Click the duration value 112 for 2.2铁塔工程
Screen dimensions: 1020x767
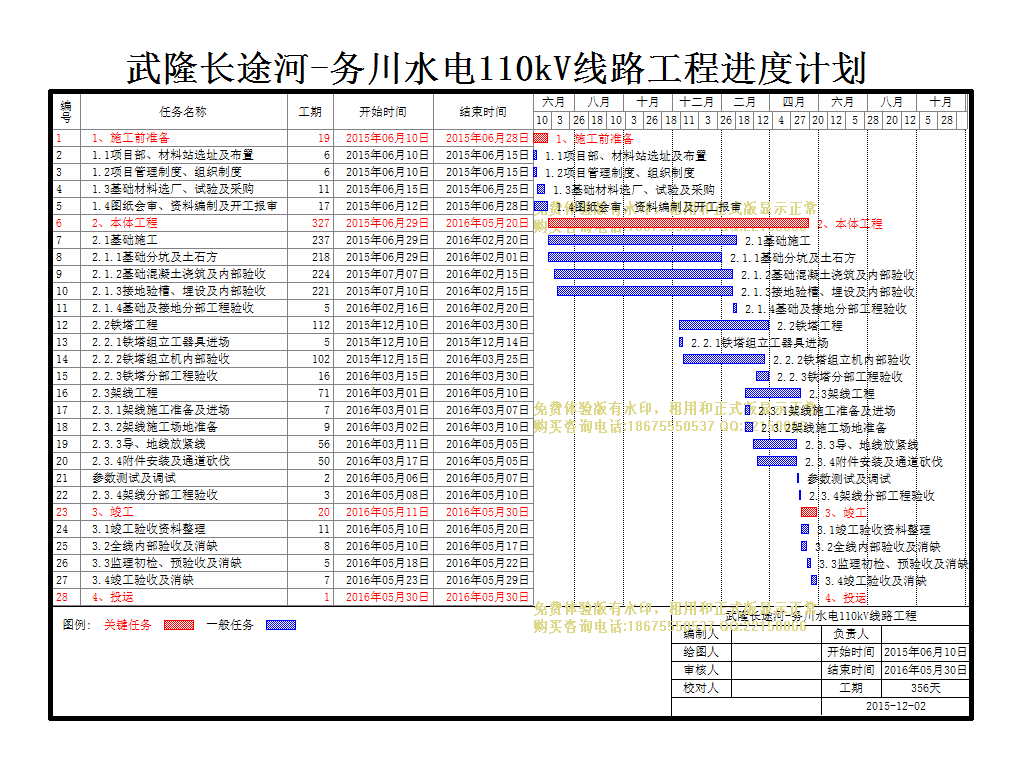321,325
